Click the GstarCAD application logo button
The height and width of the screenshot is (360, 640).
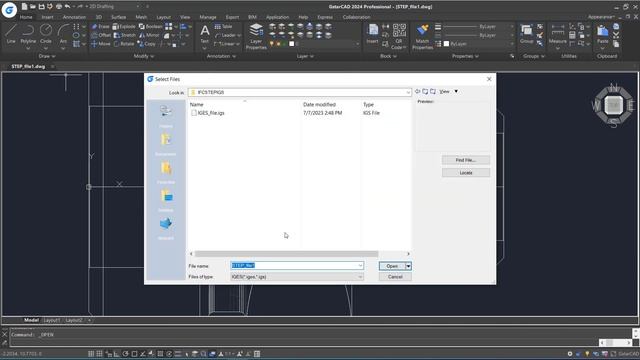click(x=9, y=9)
